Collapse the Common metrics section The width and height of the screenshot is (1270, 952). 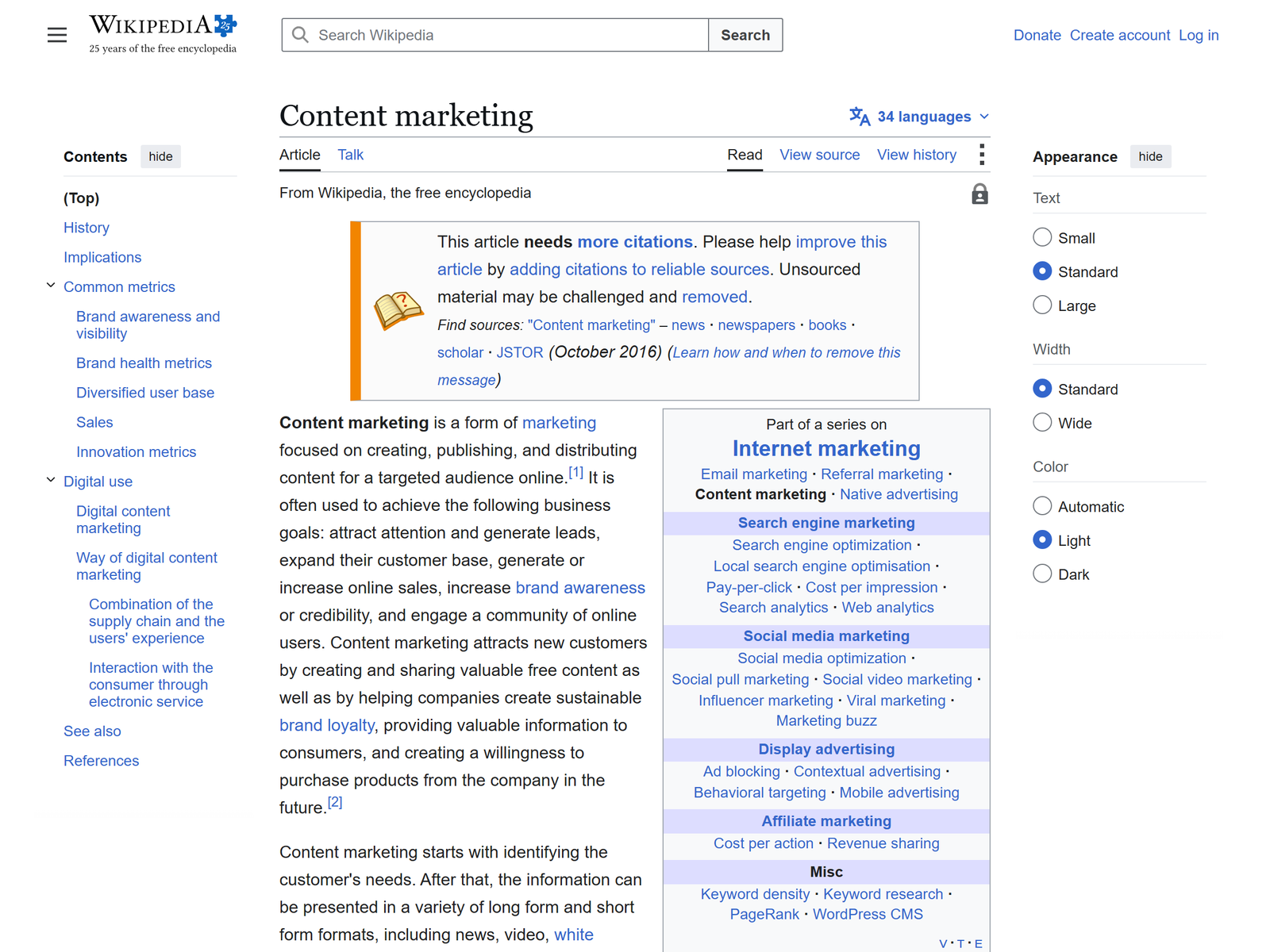point(51,286)
